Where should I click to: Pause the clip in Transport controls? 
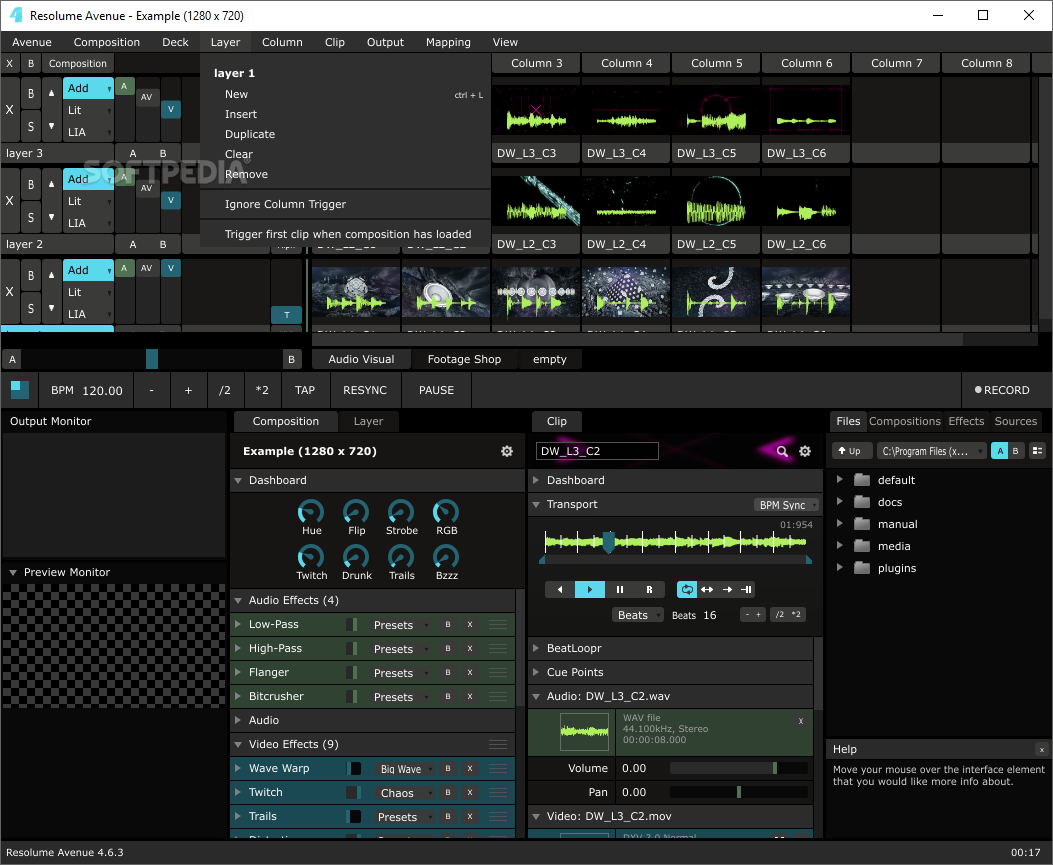[620, 590]
